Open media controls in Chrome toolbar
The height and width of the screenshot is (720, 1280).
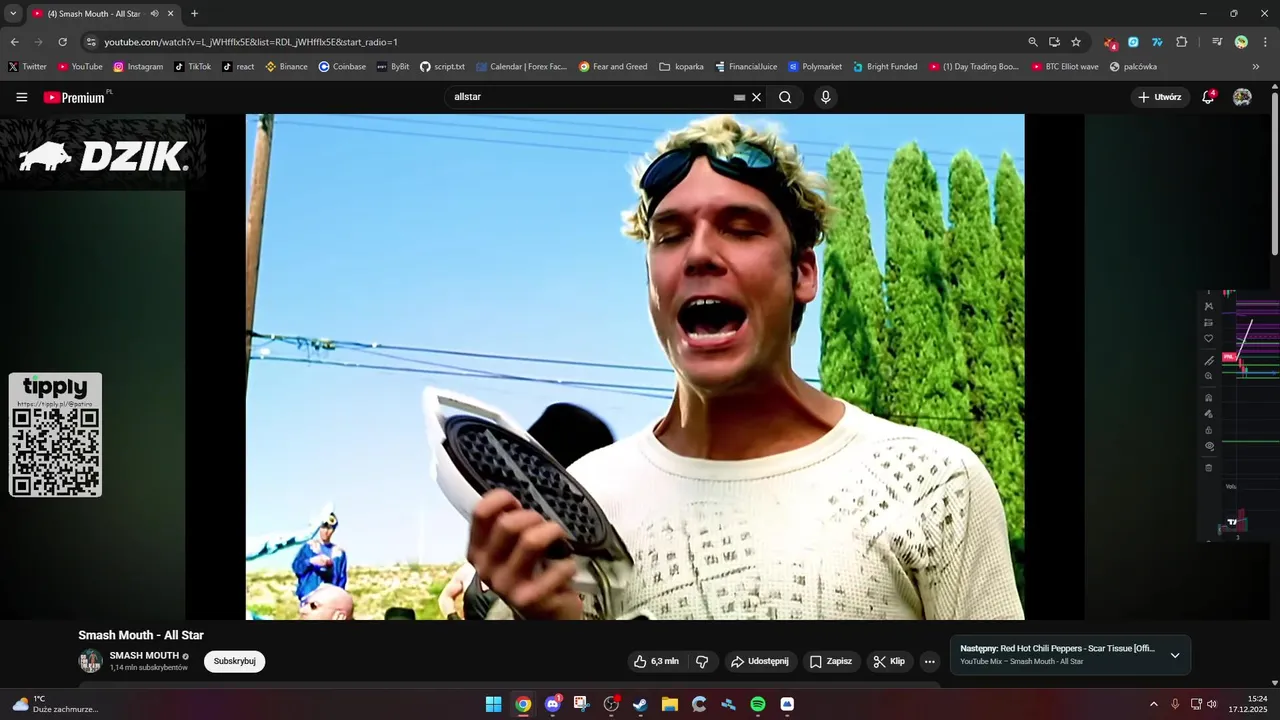pos(1217,42)
